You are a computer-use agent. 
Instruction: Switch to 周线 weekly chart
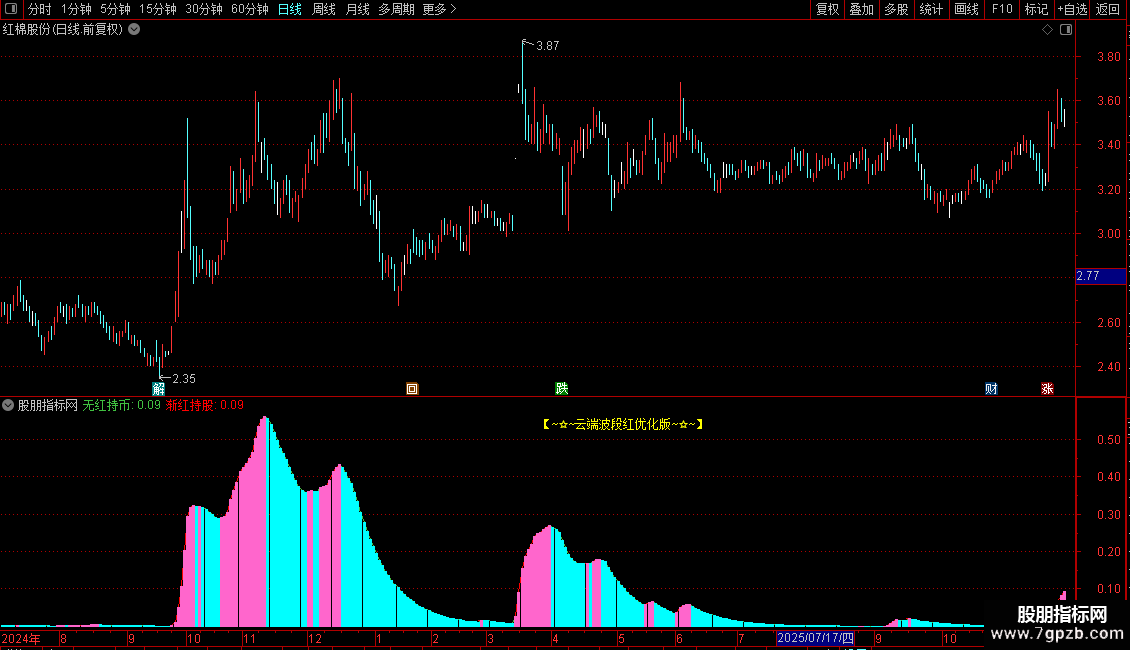tap(324, 9)
